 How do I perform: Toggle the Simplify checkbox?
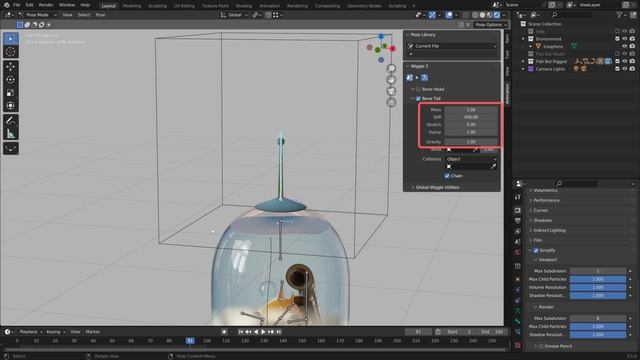(536, 250)
